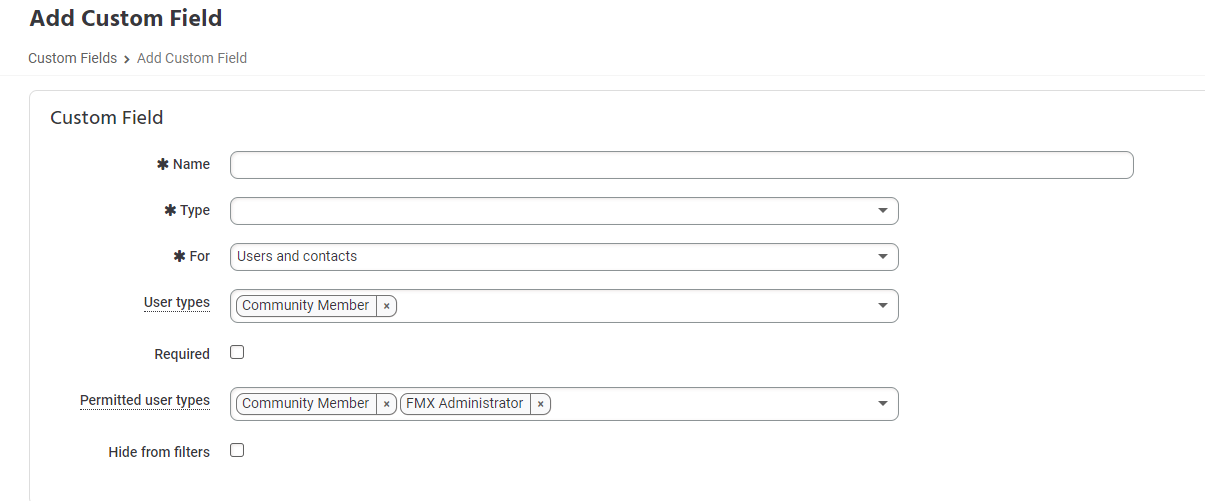This screenshot has height=501, width=1205.
Task: Go to Custom Fields breadcrumb link
Action: point(72,58)
